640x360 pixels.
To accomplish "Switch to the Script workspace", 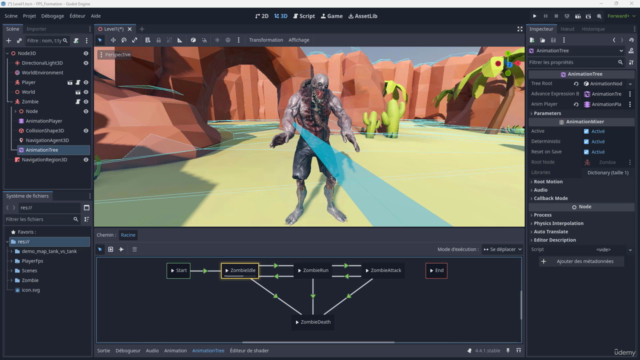I will (x=304, y=16).
